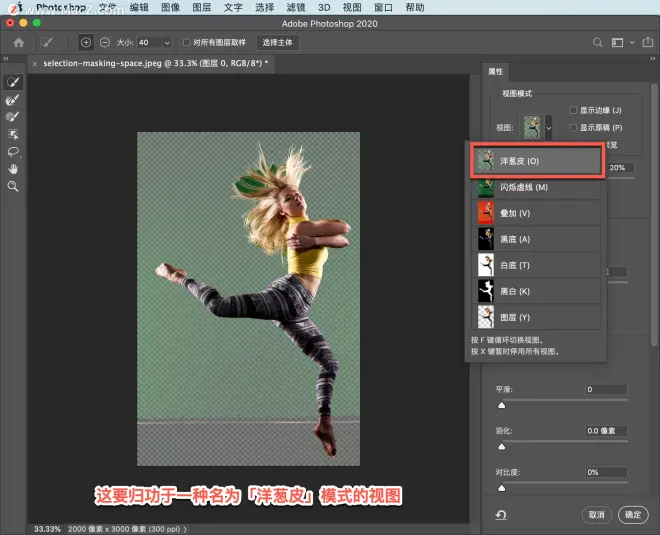Viewport: 660px width, 535px height.
Task: Open the 选择 (Select) menu
Action: tap(264, 8)
